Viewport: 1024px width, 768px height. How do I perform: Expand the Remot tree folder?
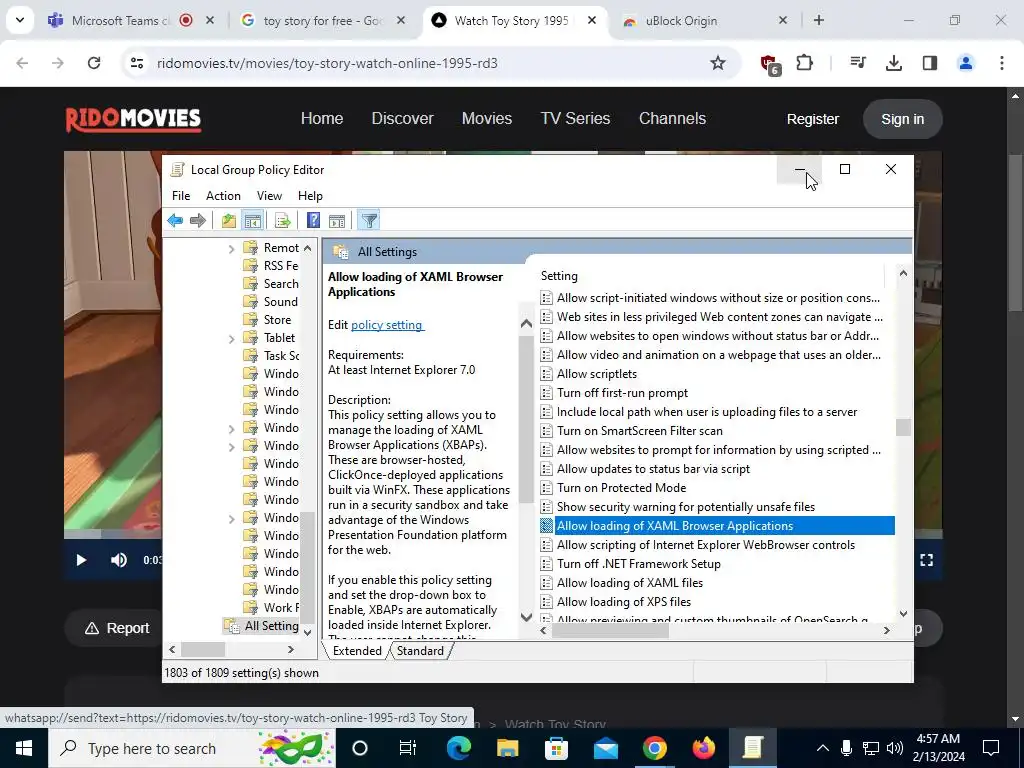[231, 249]
